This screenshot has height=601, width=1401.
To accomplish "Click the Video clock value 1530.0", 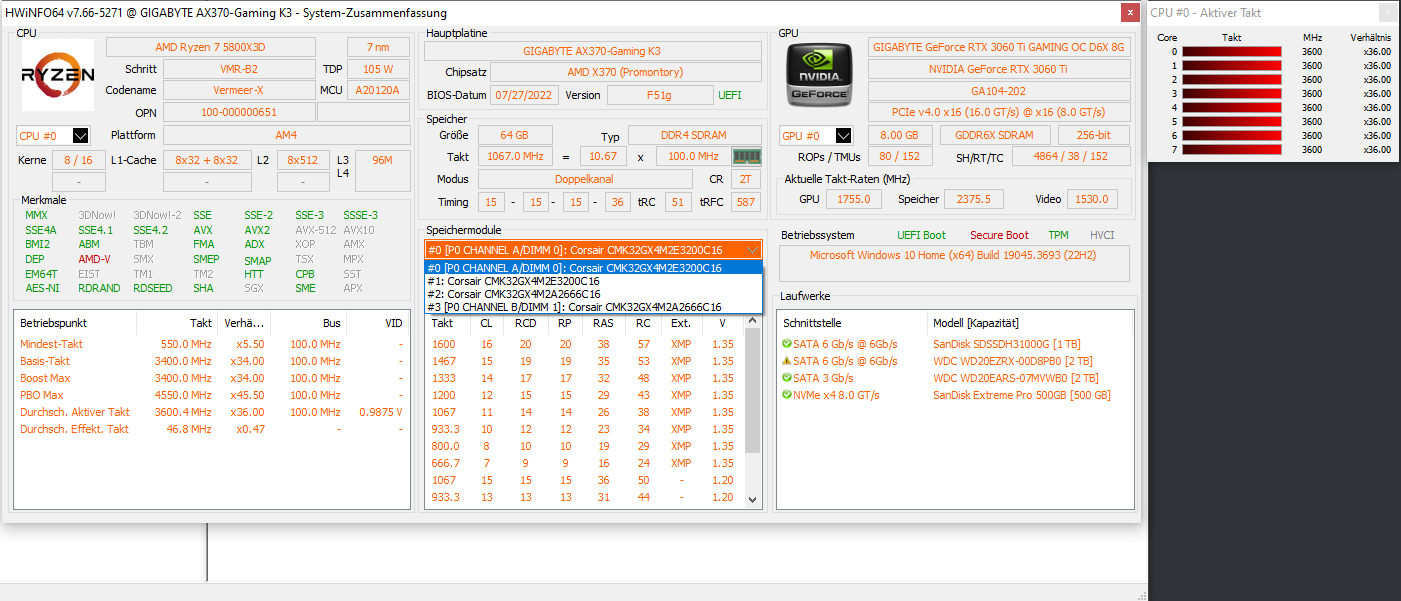I will coord(1092,199).
